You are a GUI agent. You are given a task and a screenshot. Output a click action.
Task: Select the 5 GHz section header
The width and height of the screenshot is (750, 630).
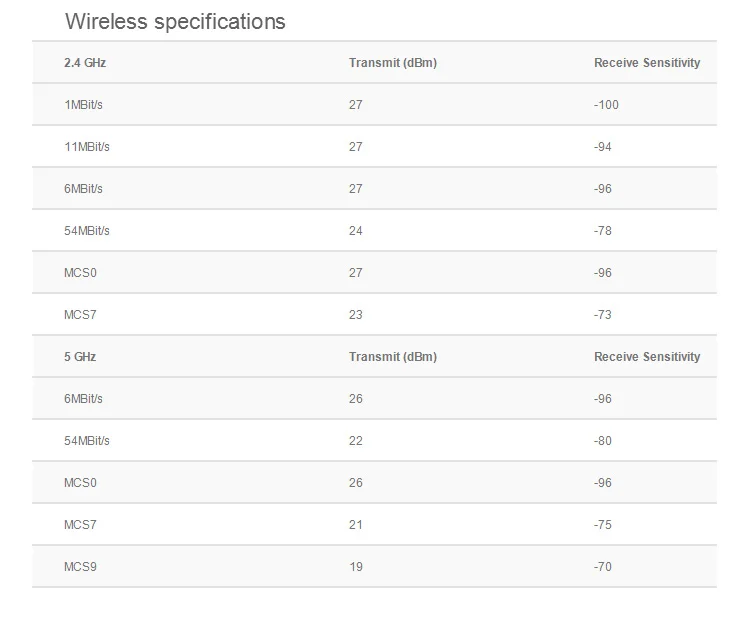(80, 357)
